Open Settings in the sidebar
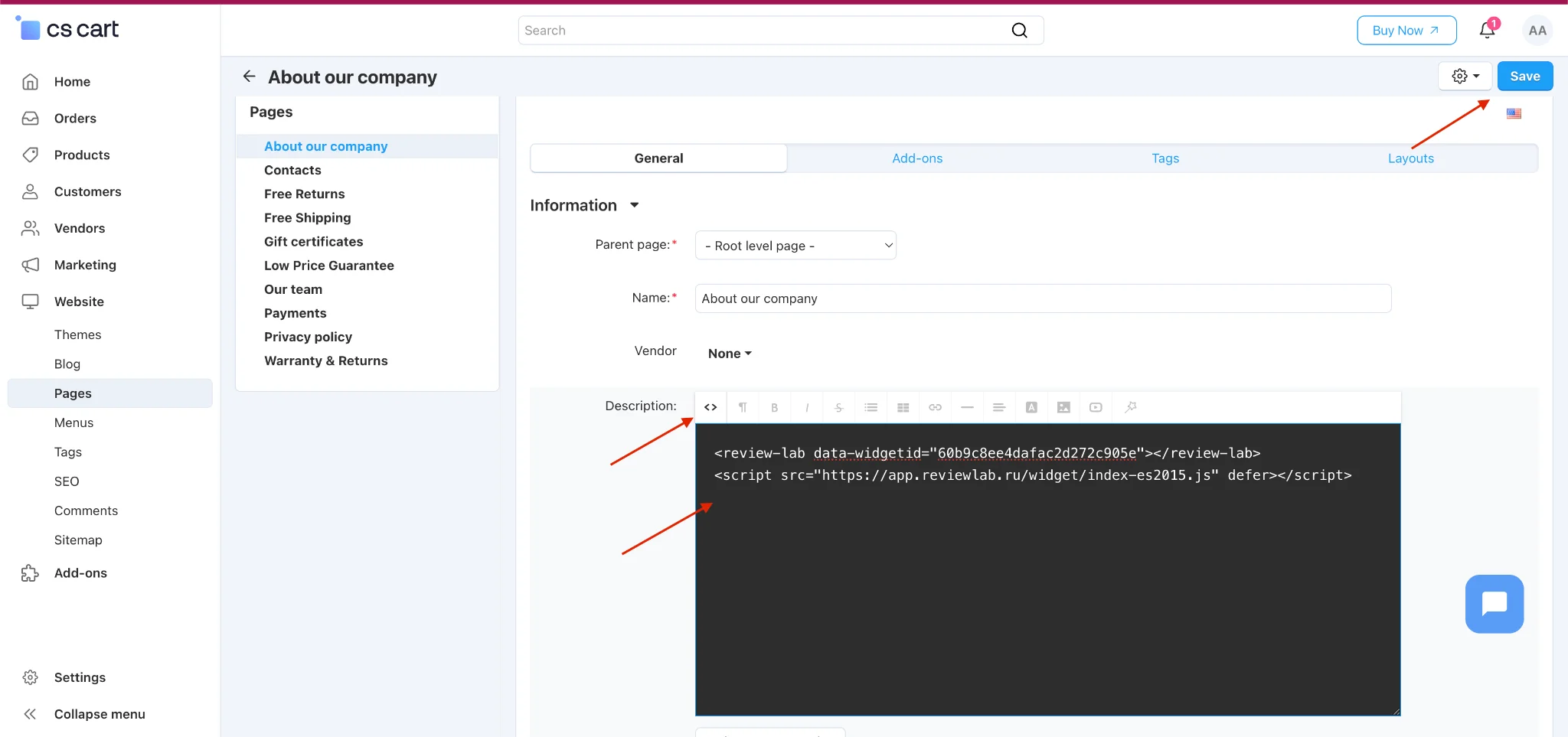This screenshot has width=1568, height=737. click(80, 677)
